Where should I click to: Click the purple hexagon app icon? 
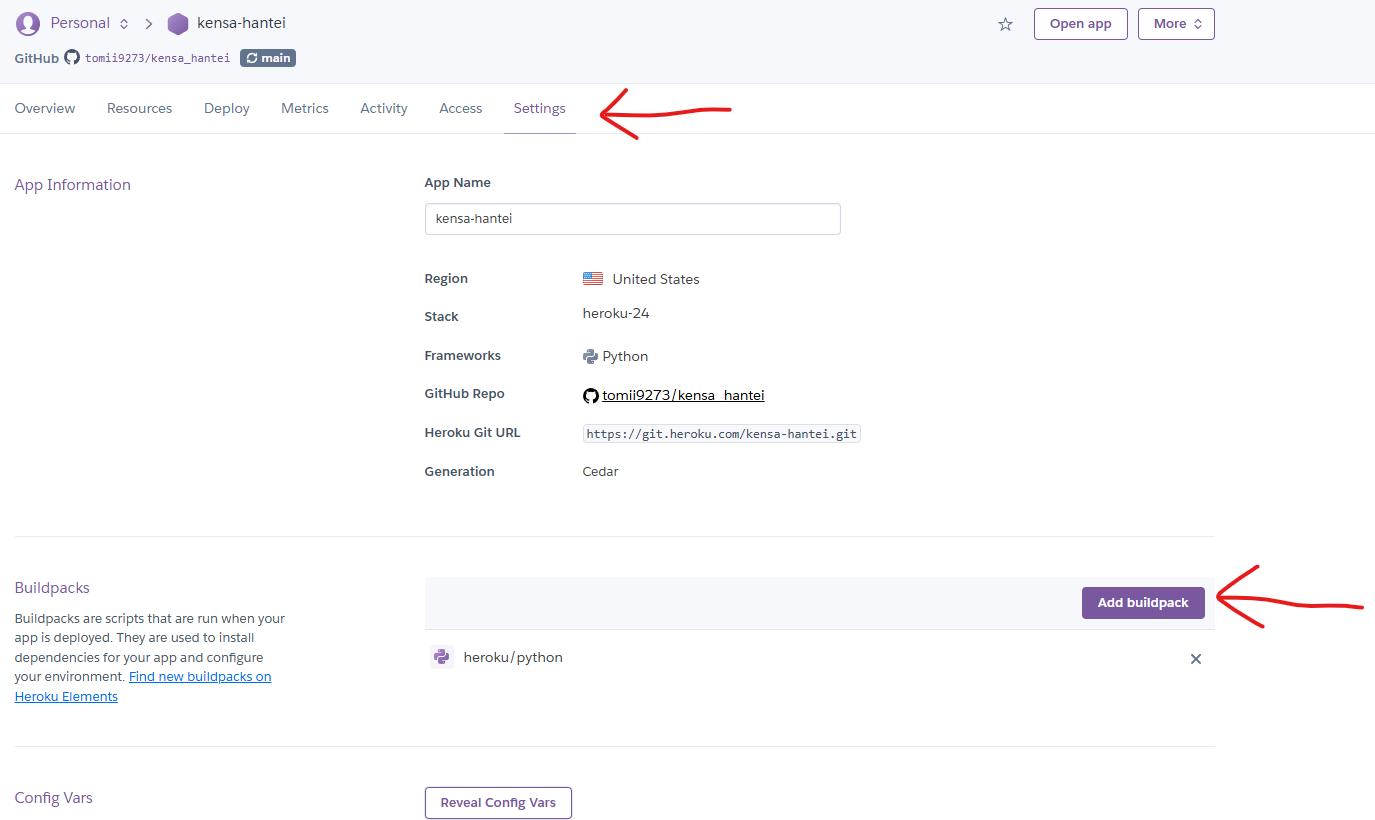coord(178,24)
